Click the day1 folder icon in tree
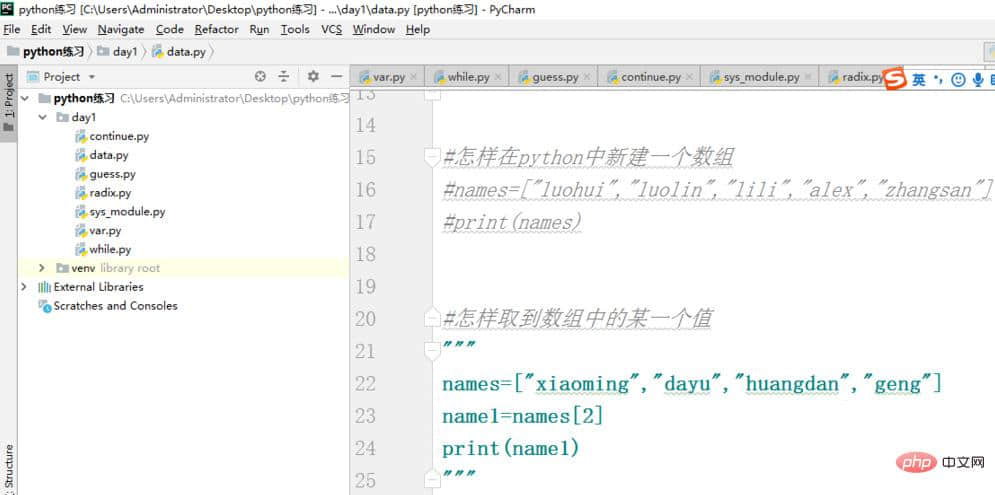 [x=62, y=117]
